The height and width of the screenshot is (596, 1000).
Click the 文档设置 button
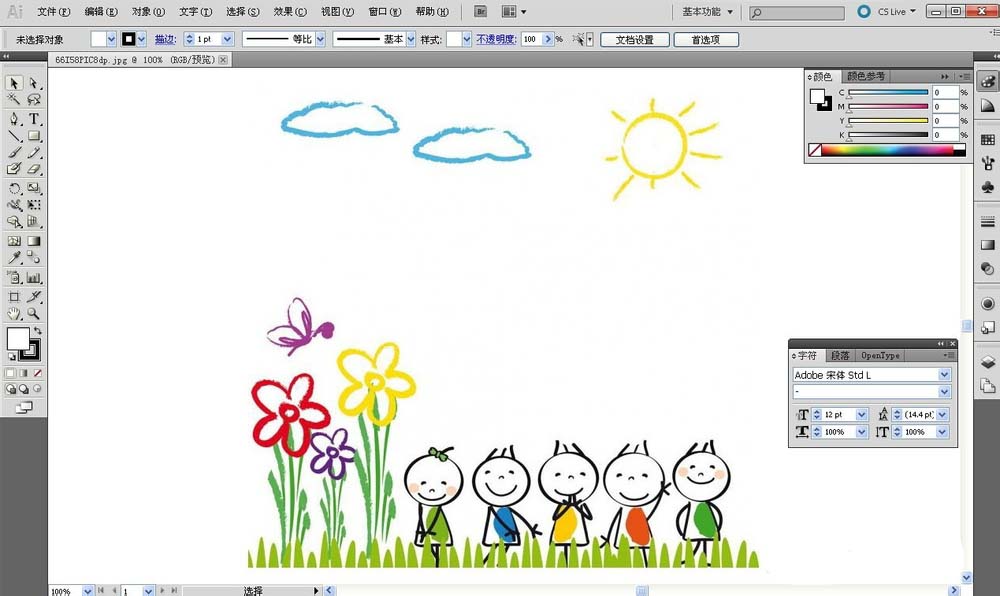point(634,40)
